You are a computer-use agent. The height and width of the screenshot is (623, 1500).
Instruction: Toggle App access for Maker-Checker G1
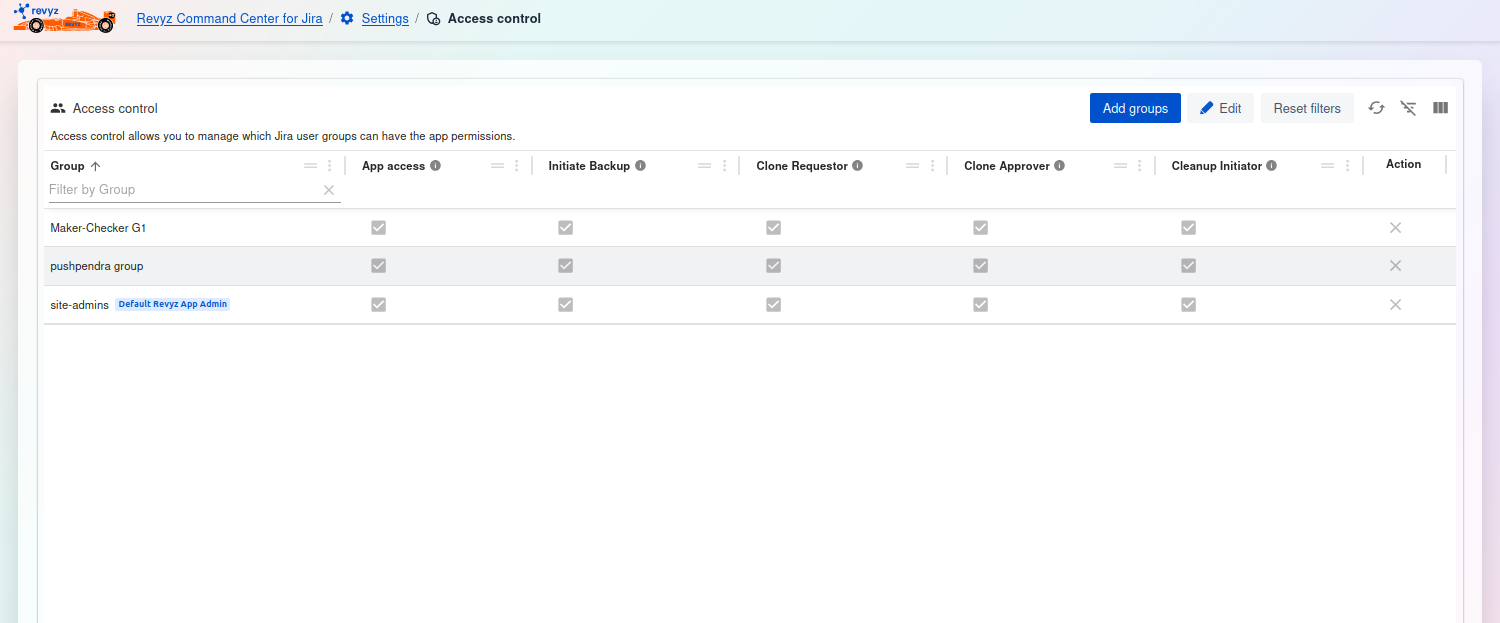(x=378, y=228)
